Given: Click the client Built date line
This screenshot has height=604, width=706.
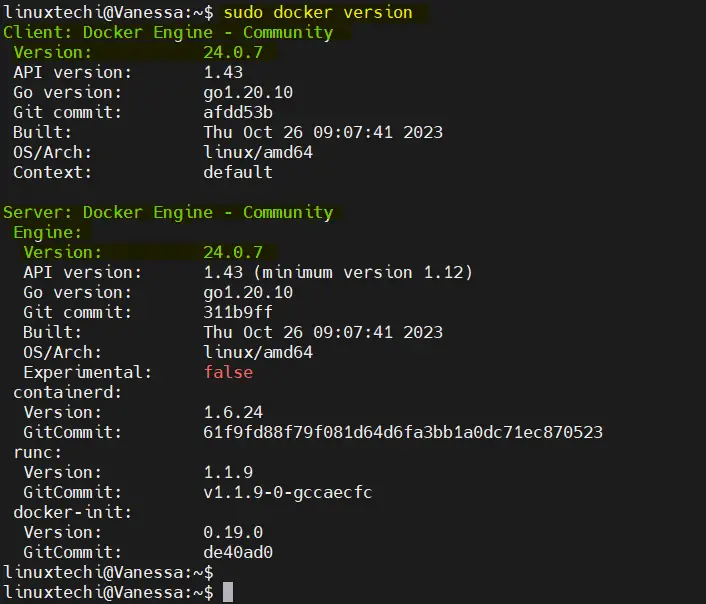Looking at the screenshot, I should (x=228, y=132).
